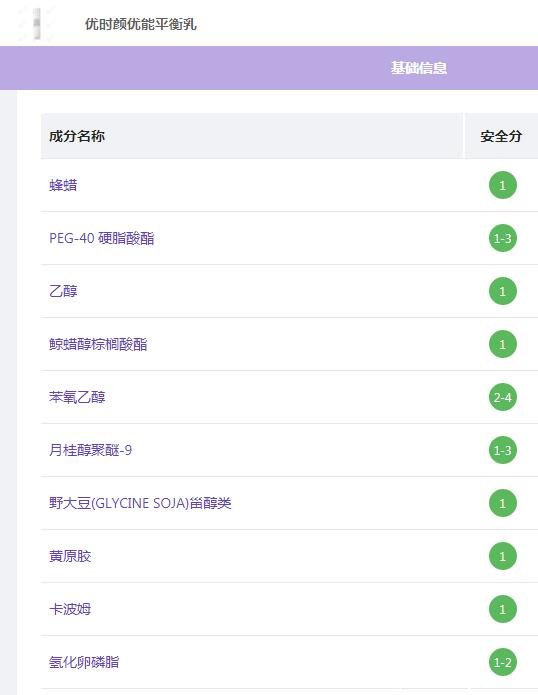Image resolution: width=538 pixels, height=695 pixels.
Task: Open the 月桂醇聚醚-9 ingredient link
Action: pos(90,450)
